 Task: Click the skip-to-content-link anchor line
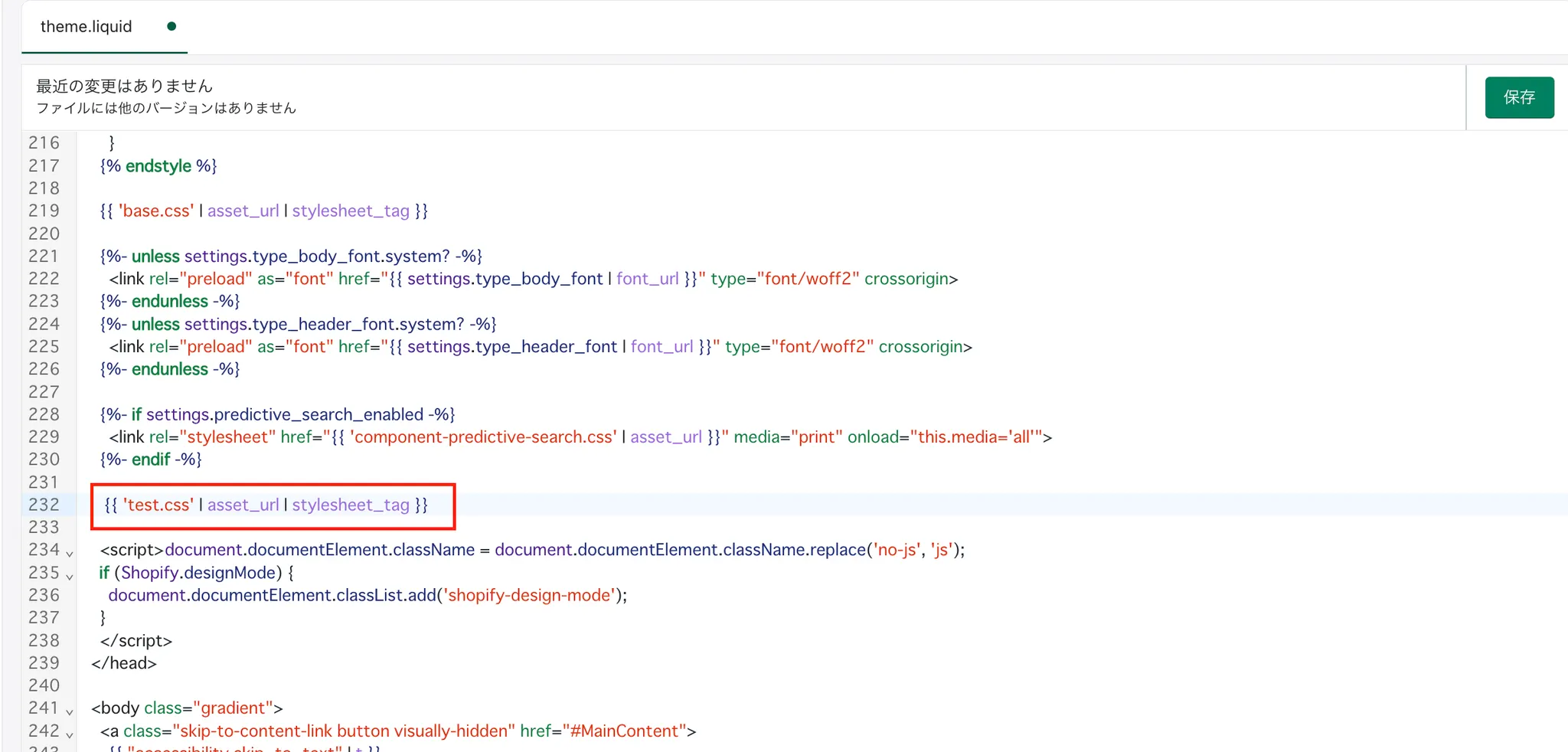398,731
